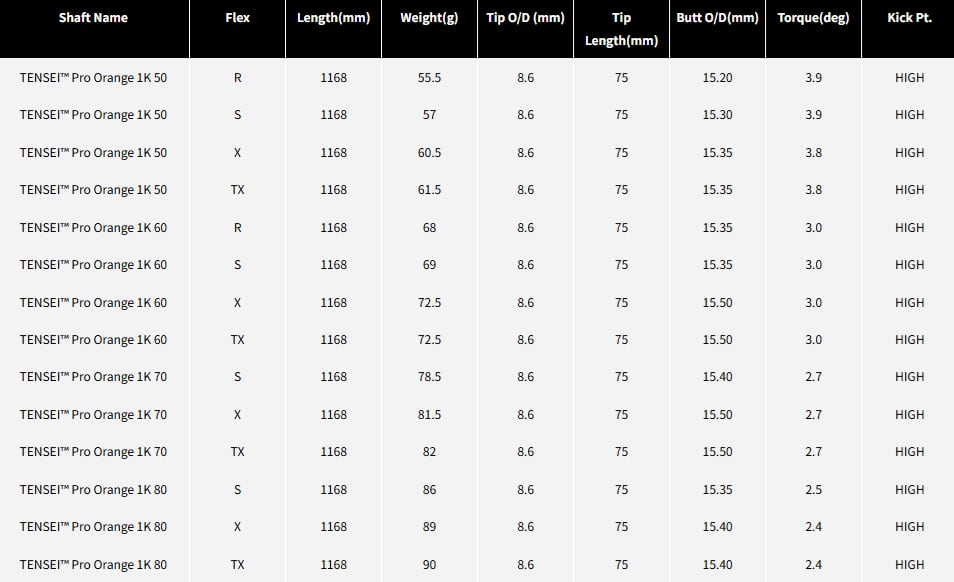The width and height of the screenshot is (954, 582).
Task: Select the weight value 90 cell
Action: tap(429, 565)
